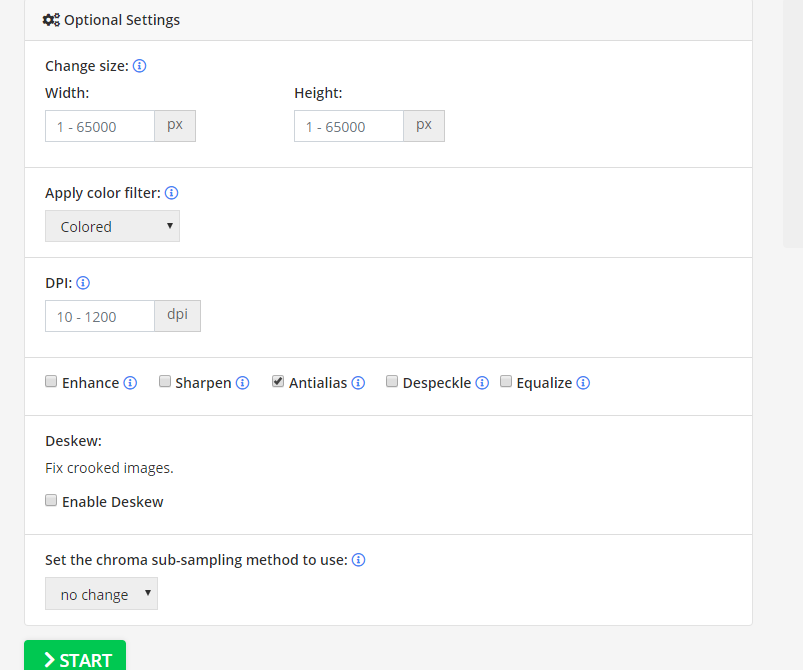Tick the Sharpen checkbox
Screen dimensions: 803x670
(x=165, y=381)
